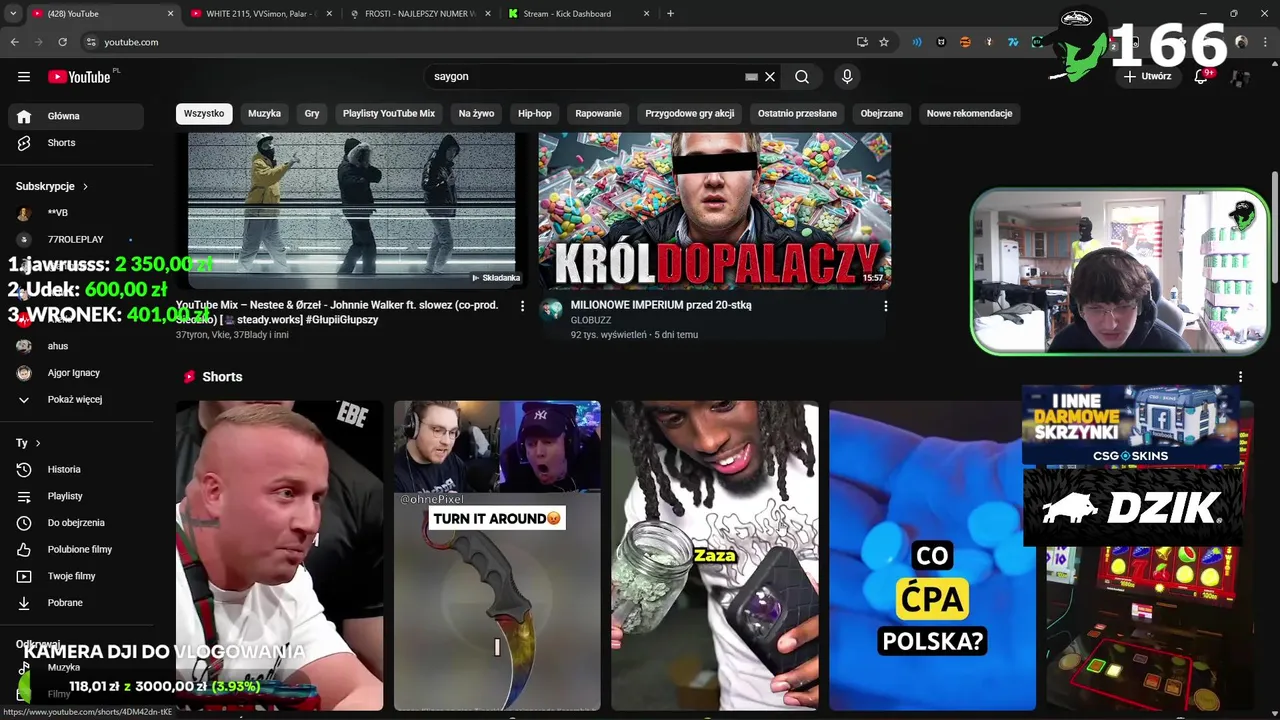Open the Shorts shelf options menu

pos(1240,377)
